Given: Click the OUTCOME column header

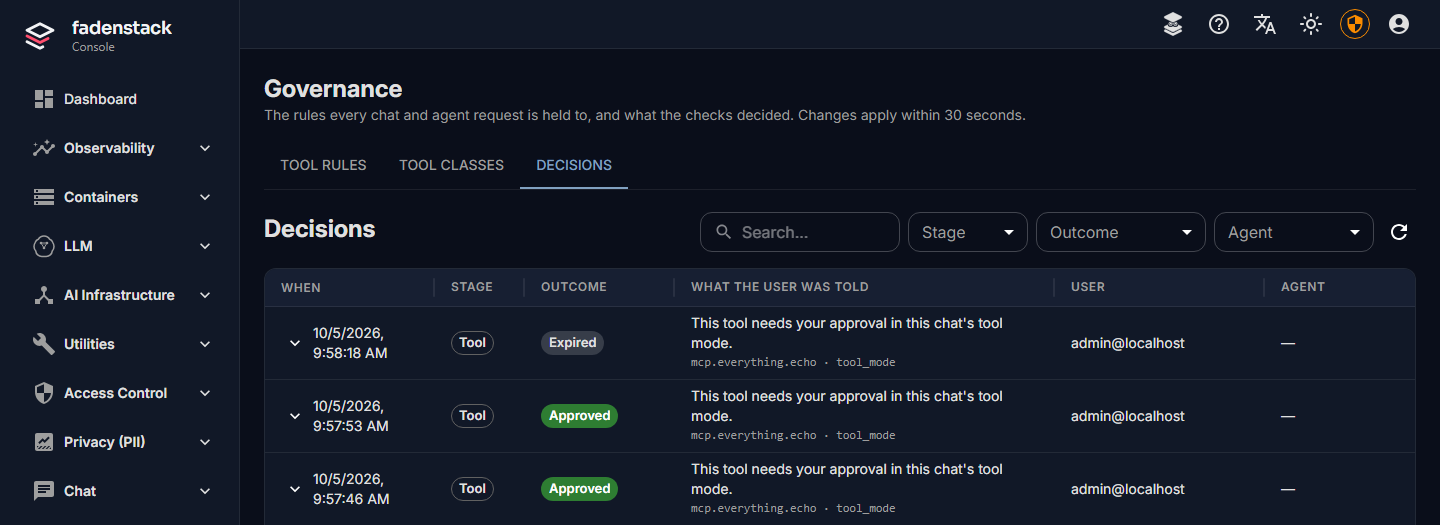Looking at the screenshot, I should tap(574, 287).
